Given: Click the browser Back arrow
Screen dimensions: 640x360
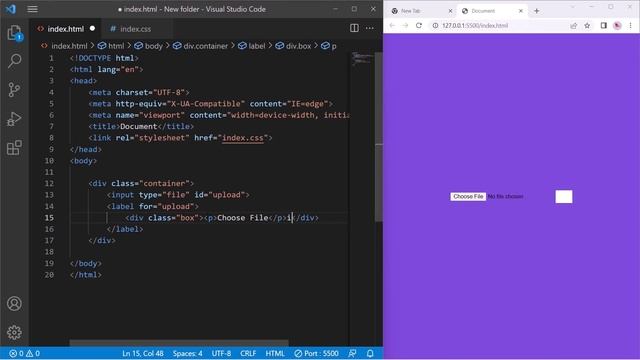Looking at the screenshot, I should [x=392, y=25].
